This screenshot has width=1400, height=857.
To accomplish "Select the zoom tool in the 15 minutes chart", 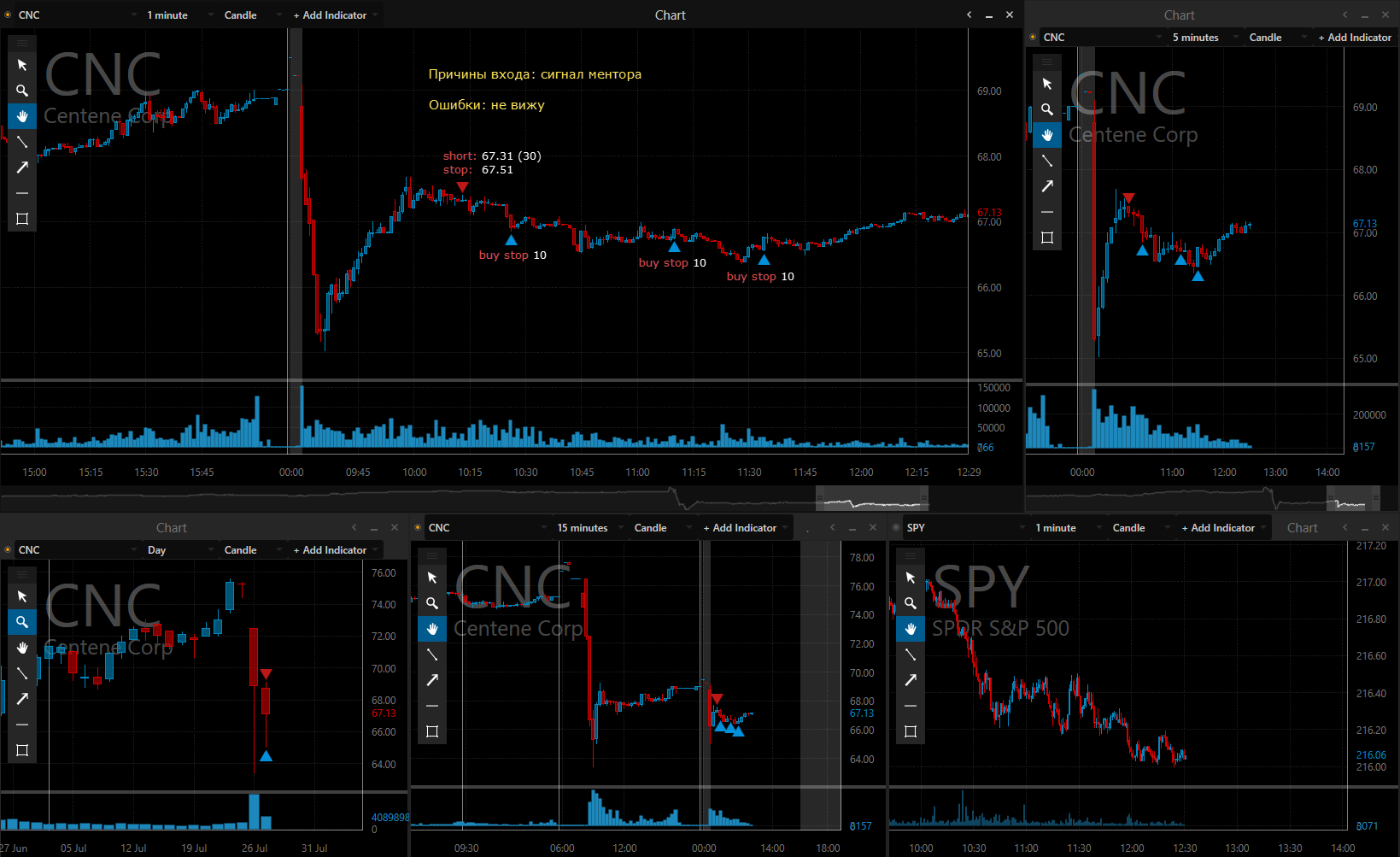I will point(432,603).
